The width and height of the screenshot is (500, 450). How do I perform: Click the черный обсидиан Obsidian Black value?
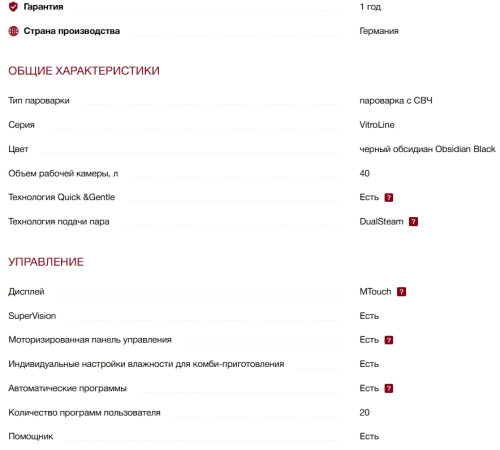427,149
